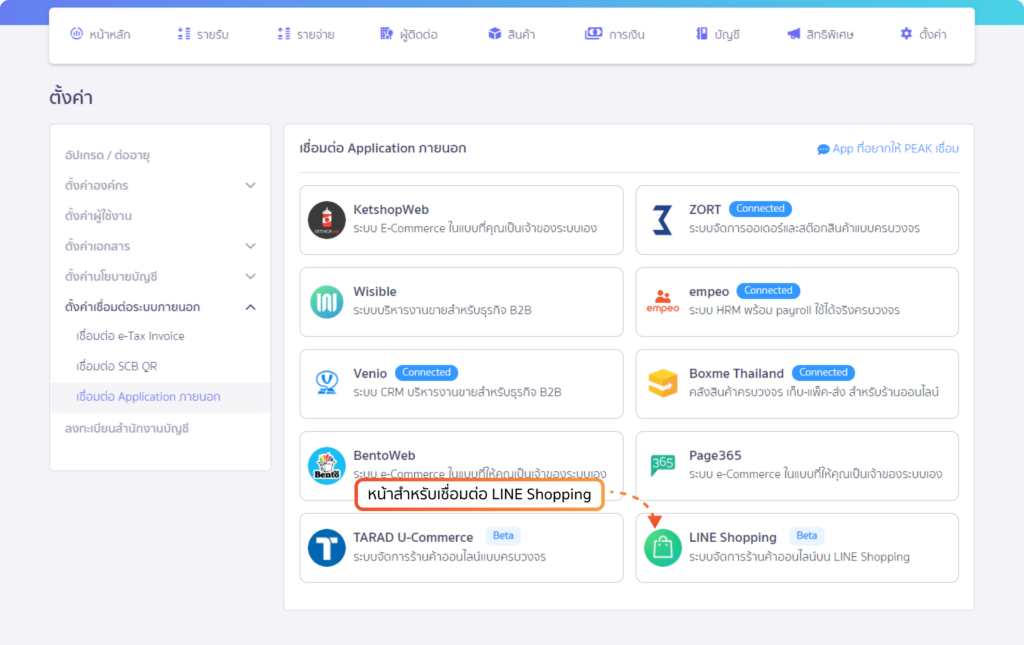Open เชื่อมต่อ Application ภายนอก submenu item
The height and width of the screenshot is (645, 1024).
click(x=148, y=397)
